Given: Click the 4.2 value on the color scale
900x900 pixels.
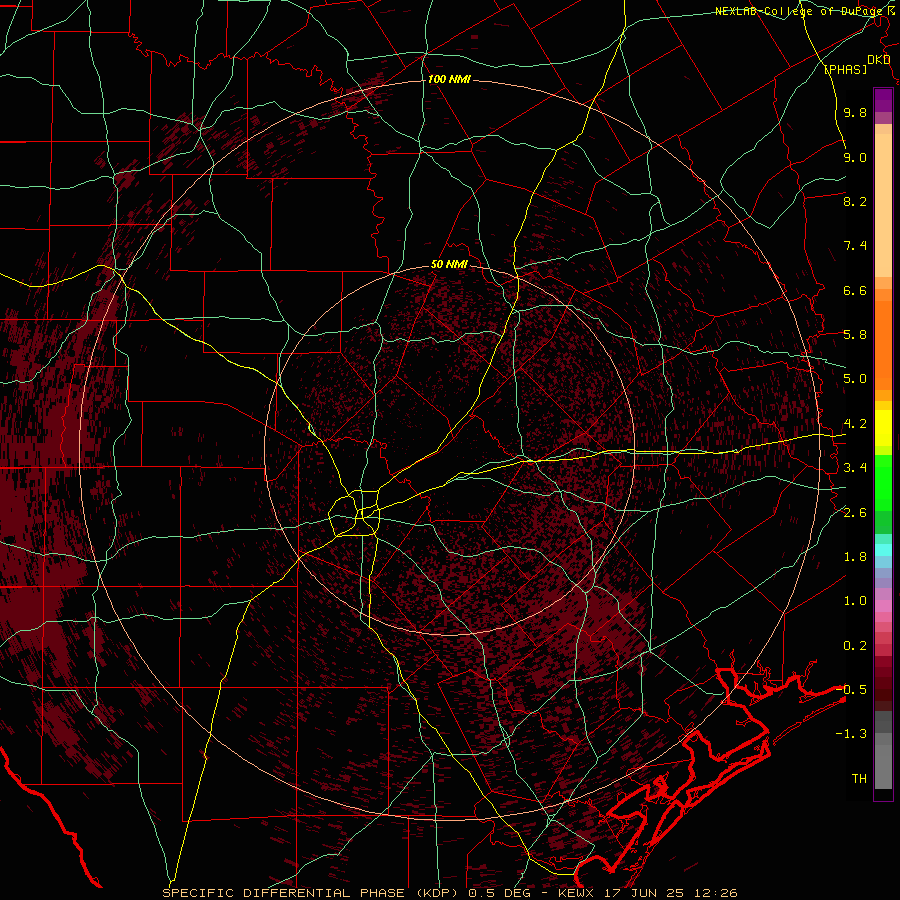Looking at the screenshot, I should [x=855, y=424].
